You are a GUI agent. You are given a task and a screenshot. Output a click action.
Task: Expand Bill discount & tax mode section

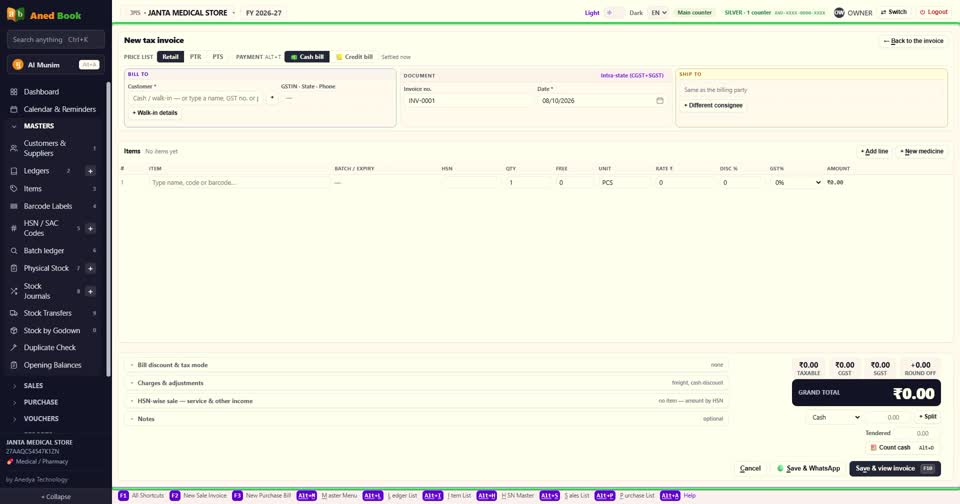[x=426, y=365]
